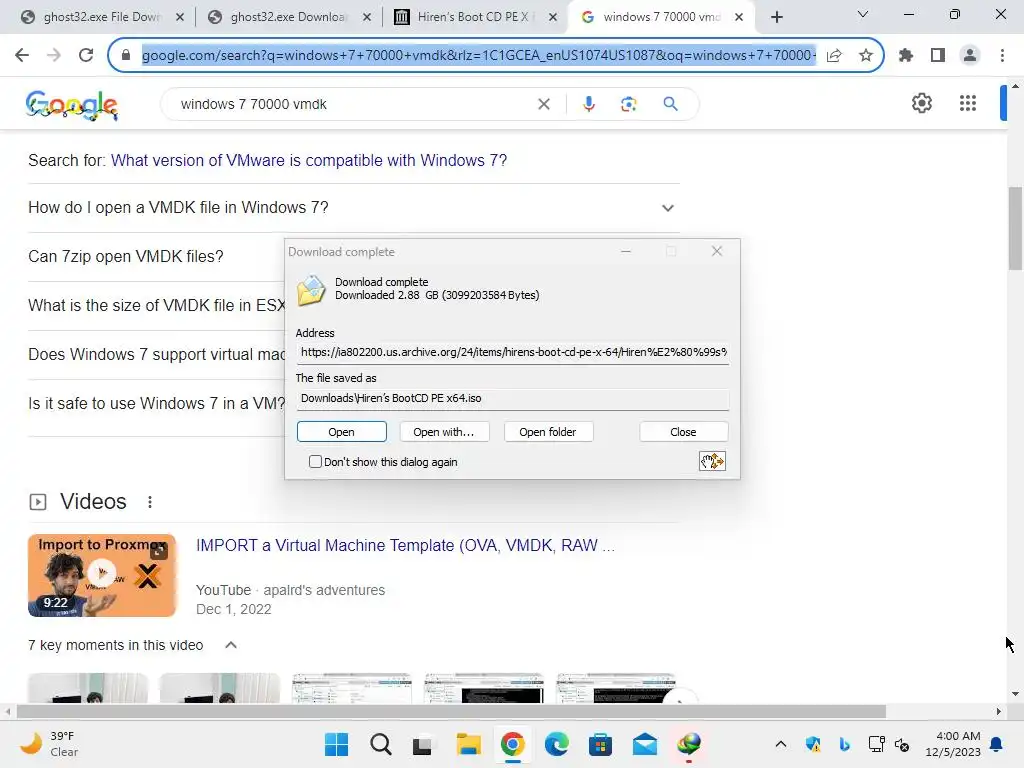Click the browser URL address bar

[479, 56]
